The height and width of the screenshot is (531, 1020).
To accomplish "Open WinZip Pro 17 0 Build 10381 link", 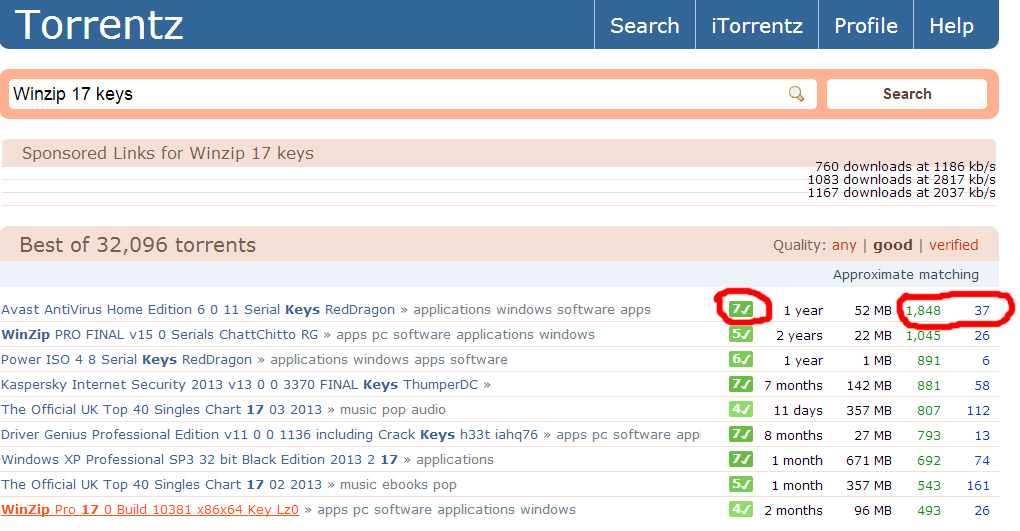I will (x=150, y=510).
